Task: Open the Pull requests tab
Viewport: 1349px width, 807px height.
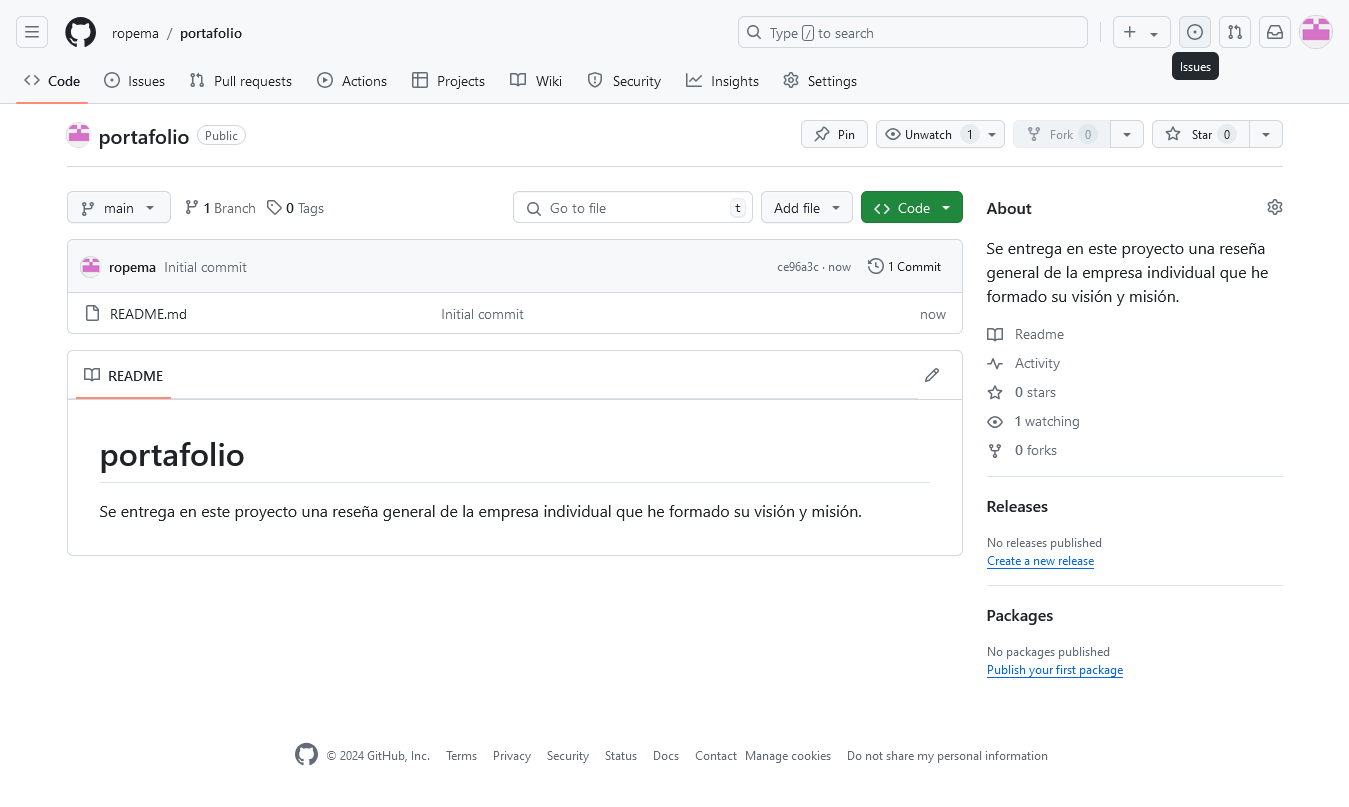Action: click(241, 81)
